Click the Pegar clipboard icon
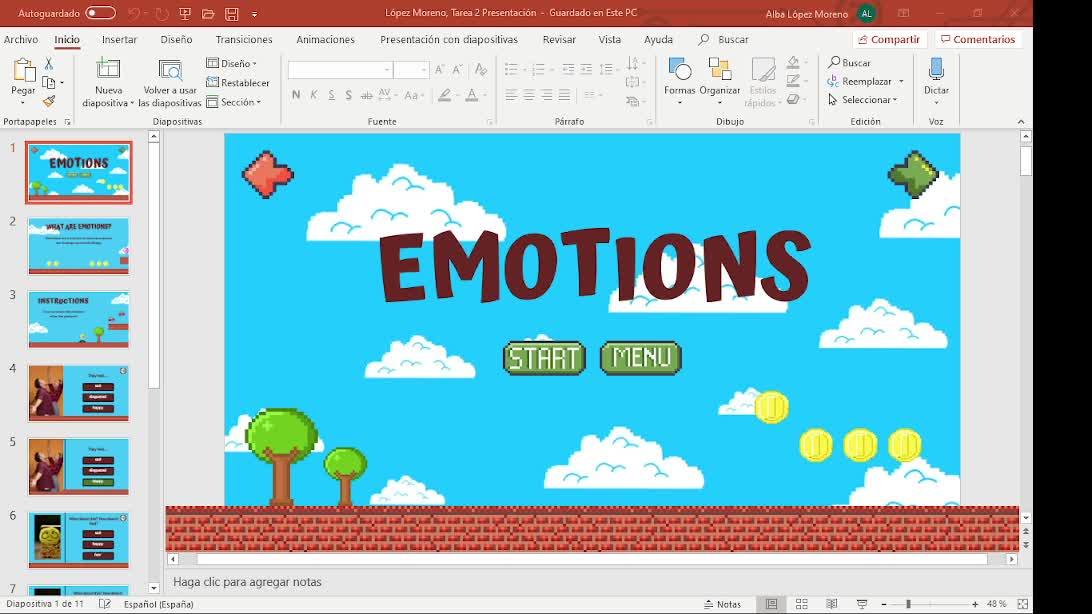The height and width of the screenshot is (614, 1092). pos(23,71)
